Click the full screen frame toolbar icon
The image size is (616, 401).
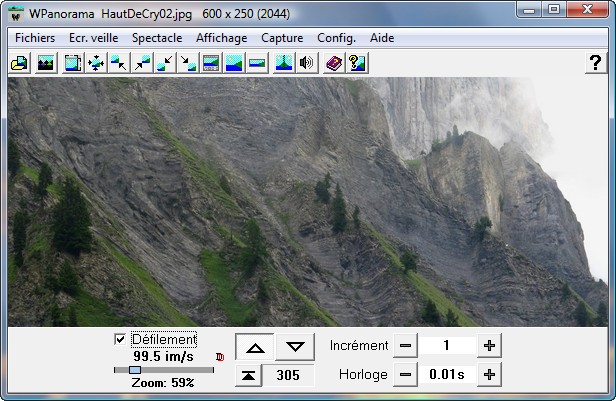pos(73,63)
